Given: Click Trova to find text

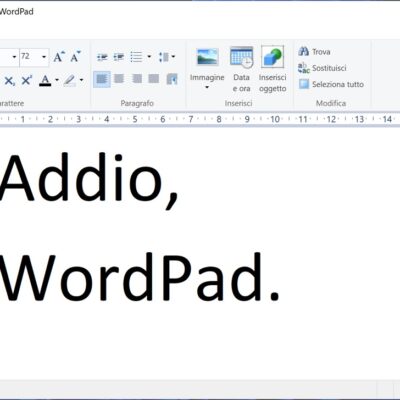Looking at the screenshot, I should (314, 52).
